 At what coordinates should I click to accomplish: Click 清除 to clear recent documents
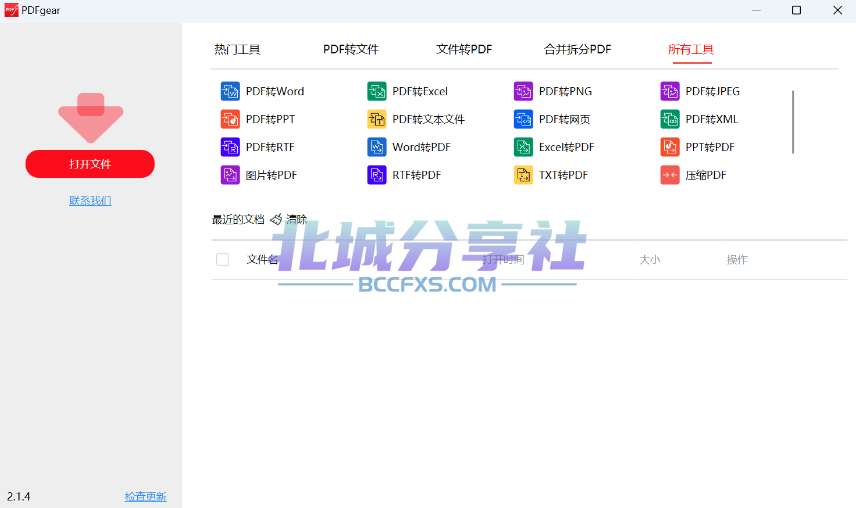[x=296, y=219]
